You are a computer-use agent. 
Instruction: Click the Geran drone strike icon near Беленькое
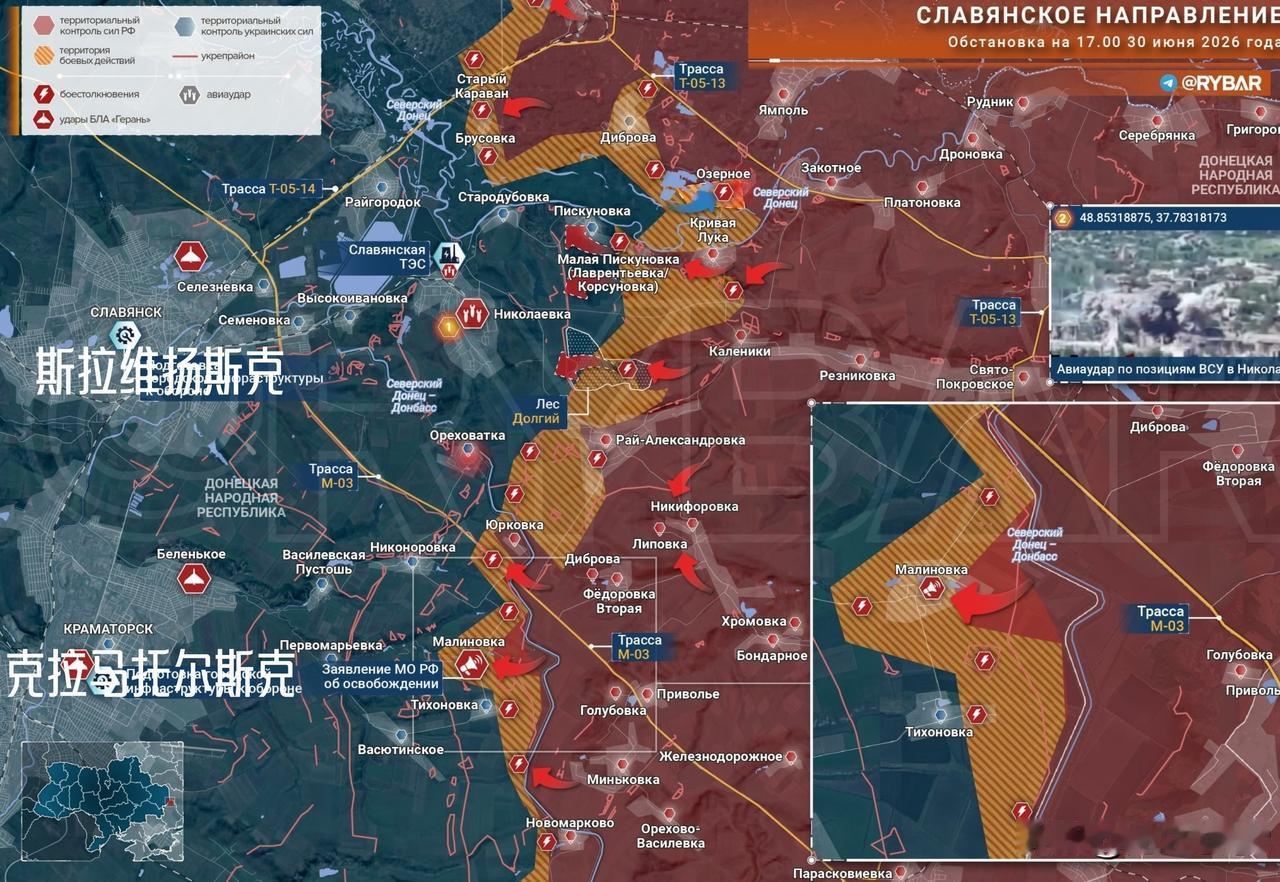[x=193, y=578]
